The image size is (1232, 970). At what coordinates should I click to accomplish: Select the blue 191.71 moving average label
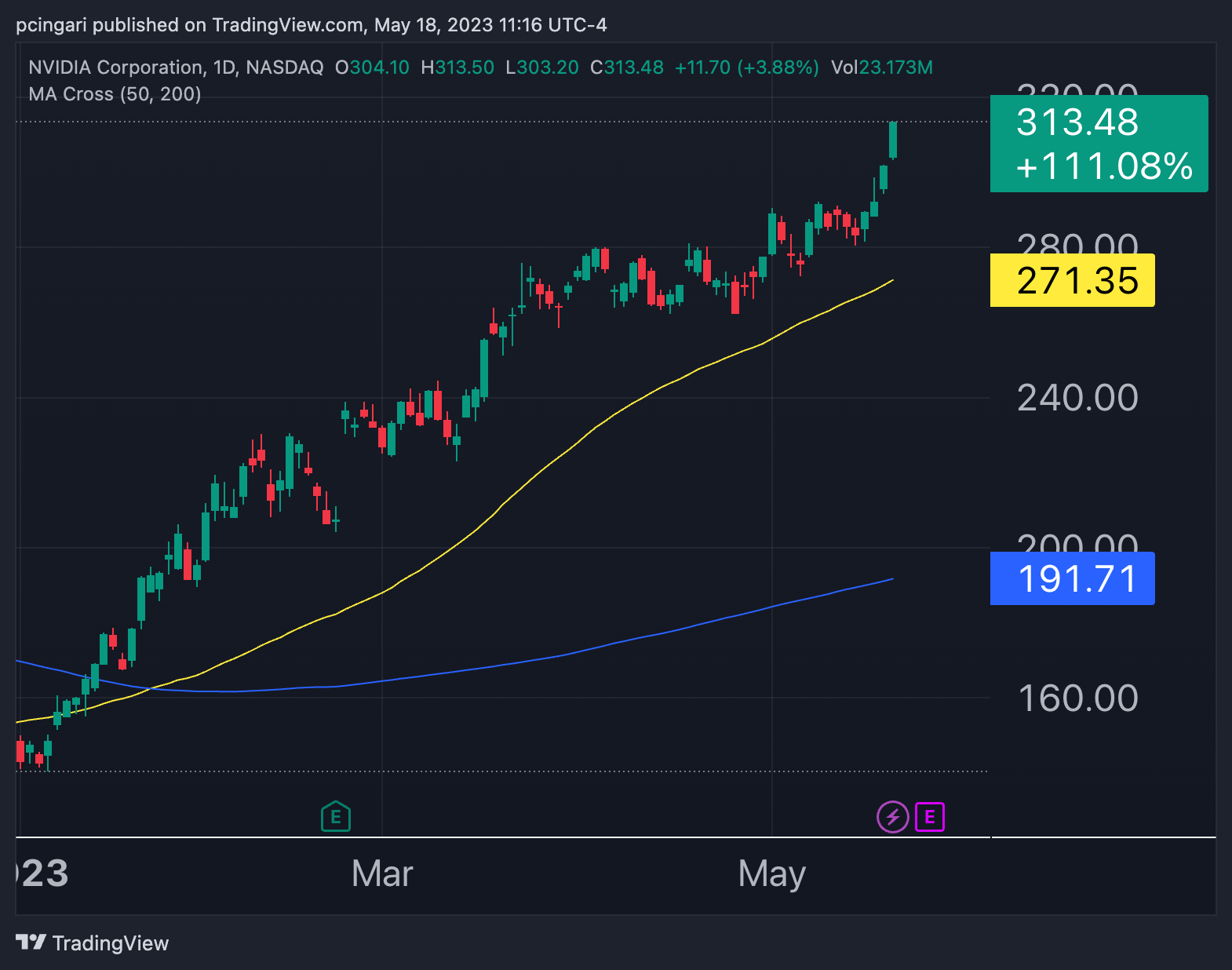tap(1072, 578)
